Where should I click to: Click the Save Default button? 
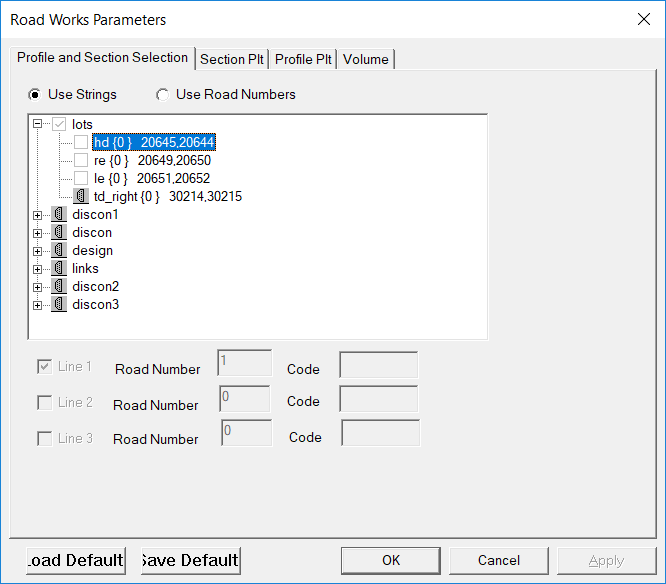(189, 560)
